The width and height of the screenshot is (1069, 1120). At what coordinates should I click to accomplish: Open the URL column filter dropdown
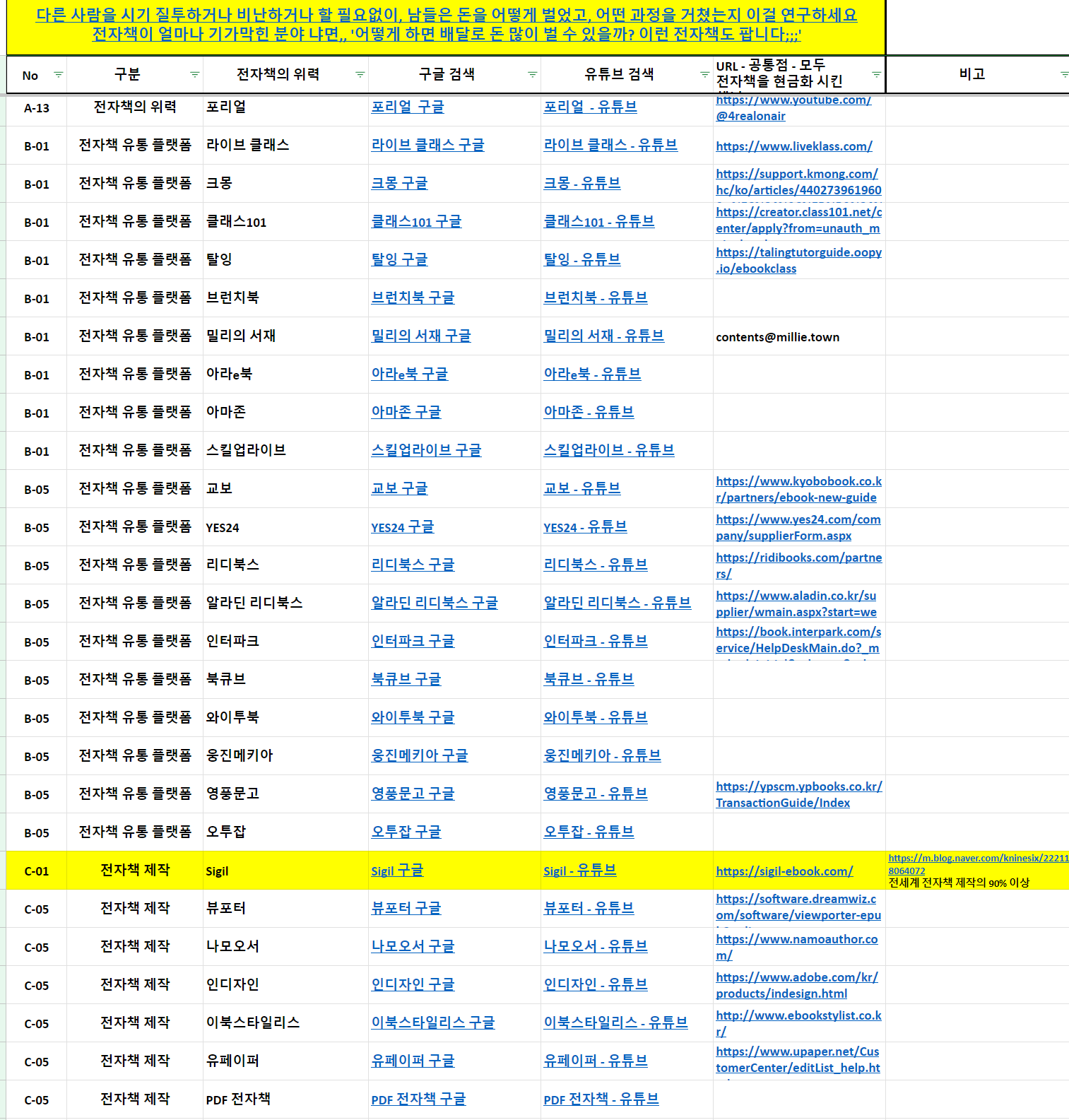click(x=876, y=74)
